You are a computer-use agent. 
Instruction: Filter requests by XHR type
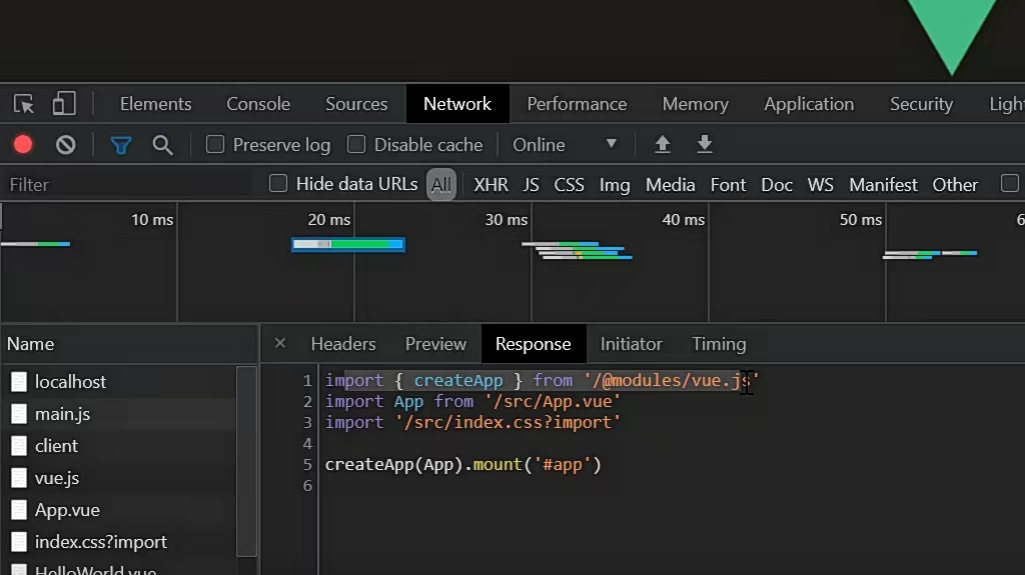click(491, 185)
